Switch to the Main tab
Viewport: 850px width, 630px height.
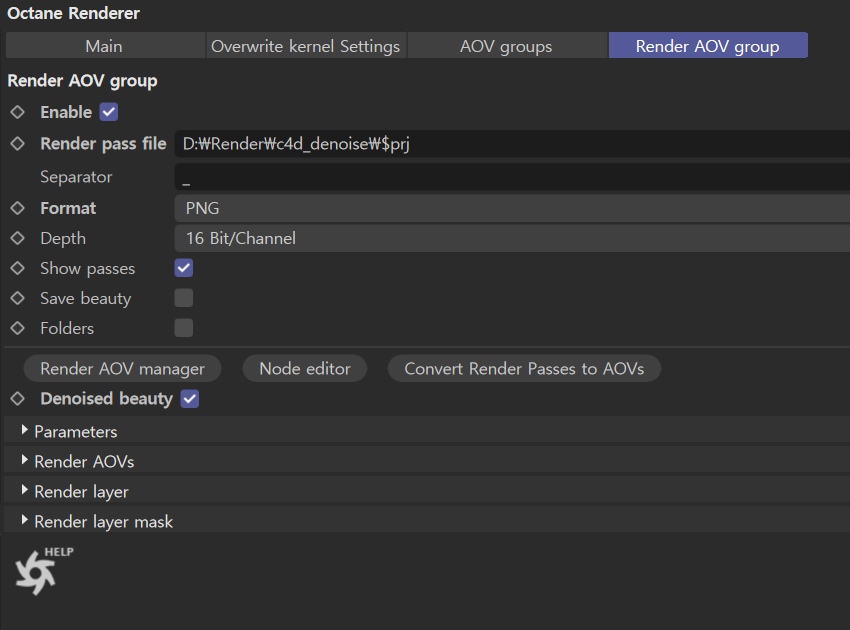[105, 46]
